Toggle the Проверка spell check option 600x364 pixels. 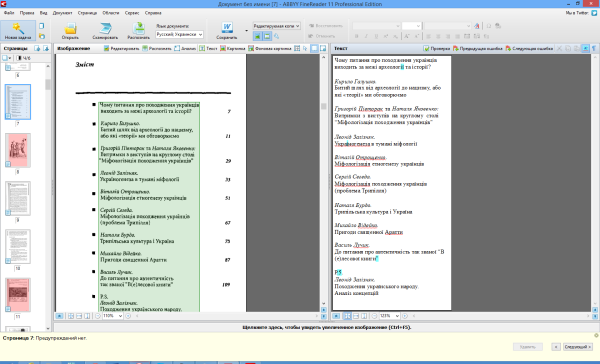437,48
